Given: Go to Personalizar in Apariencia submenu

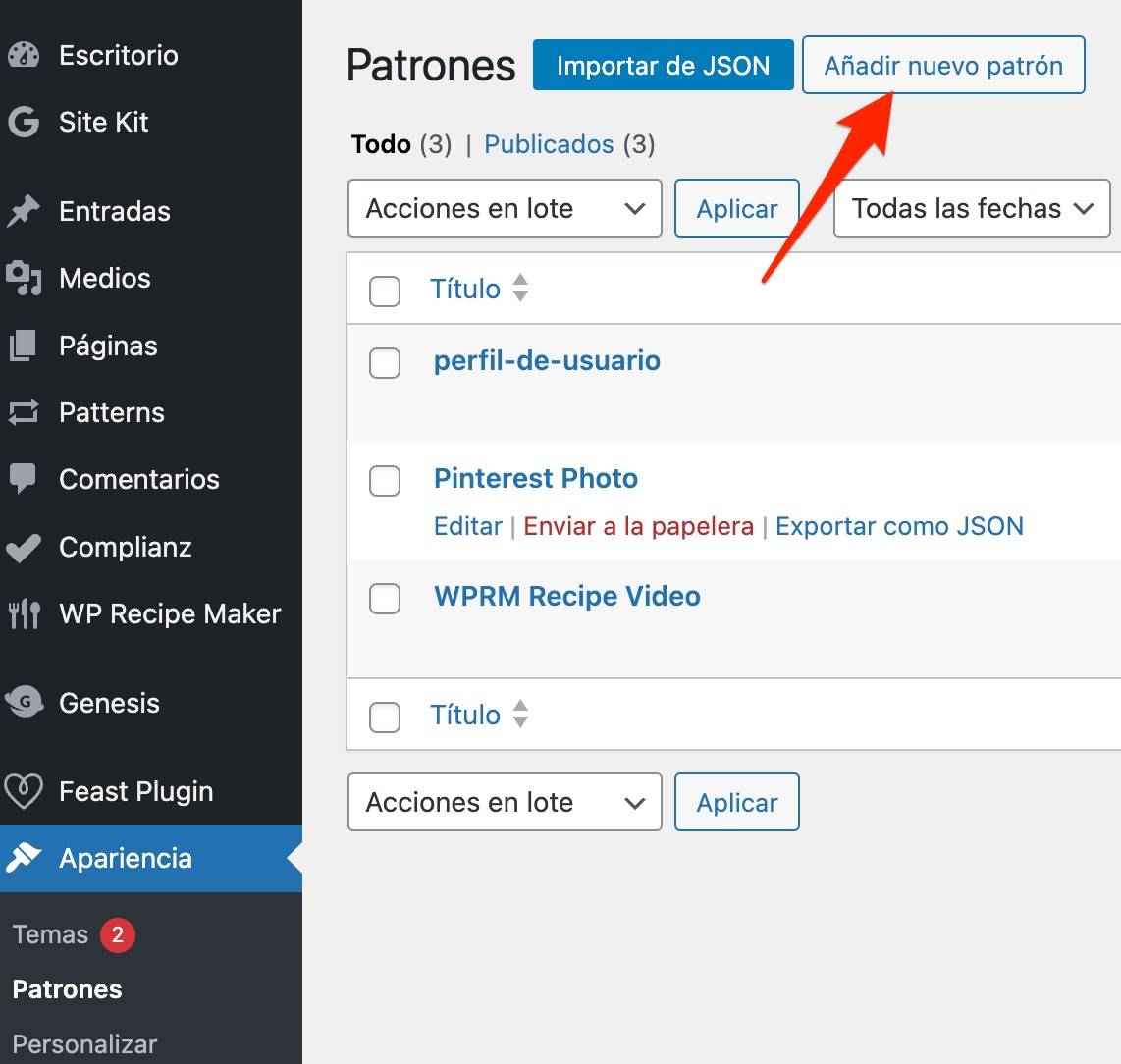Looking at the screenshot, I should point(84,1044).
